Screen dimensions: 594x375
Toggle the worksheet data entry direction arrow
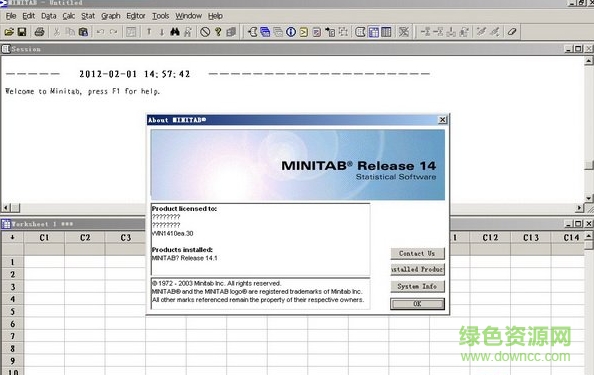click(13, 238)
